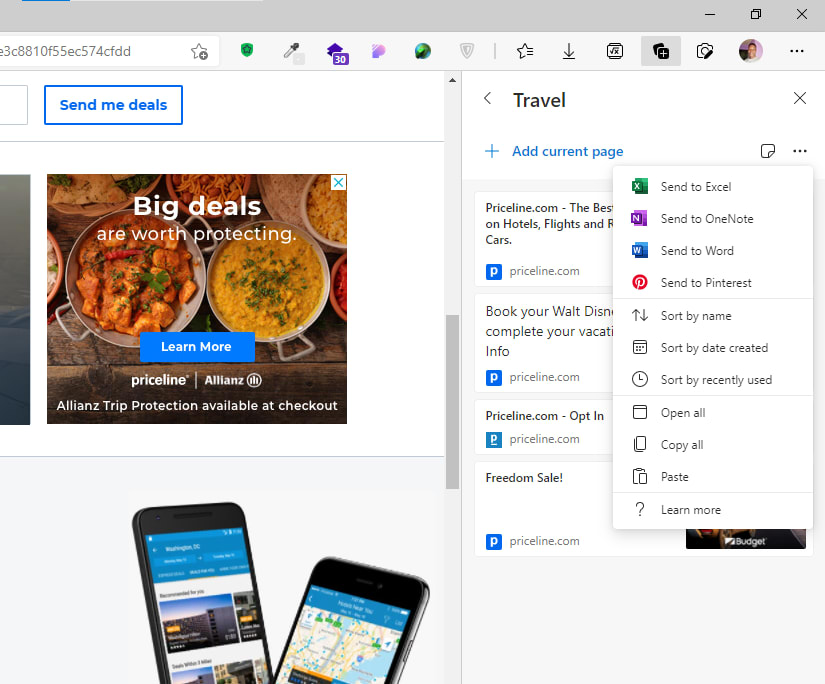Select Open all in menu
Screen dimensions: 825x684
click(x=713, y=413)
